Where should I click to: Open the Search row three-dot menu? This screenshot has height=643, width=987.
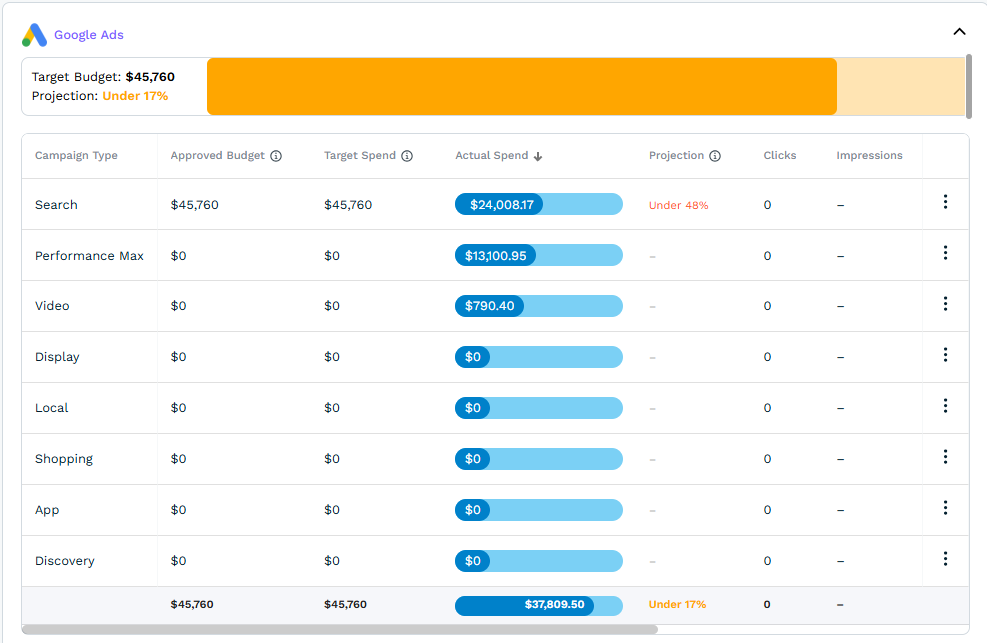point(945,202)
